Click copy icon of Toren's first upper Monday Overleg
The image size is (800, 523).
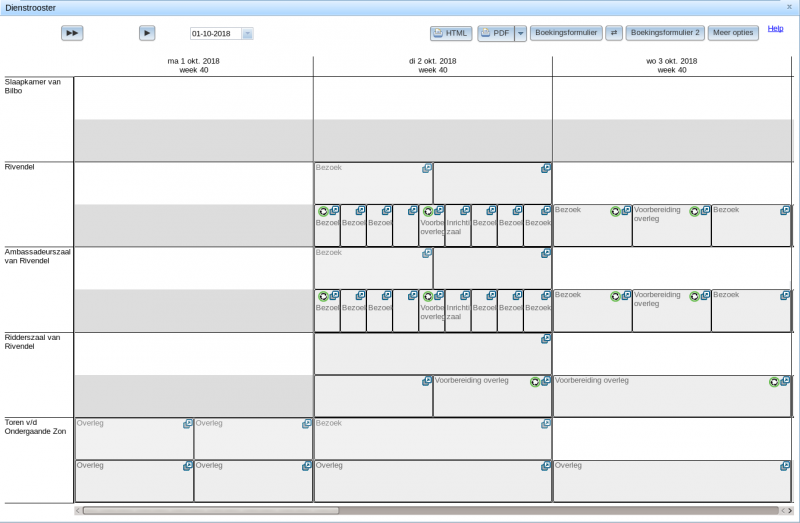[x=188, y=424]
